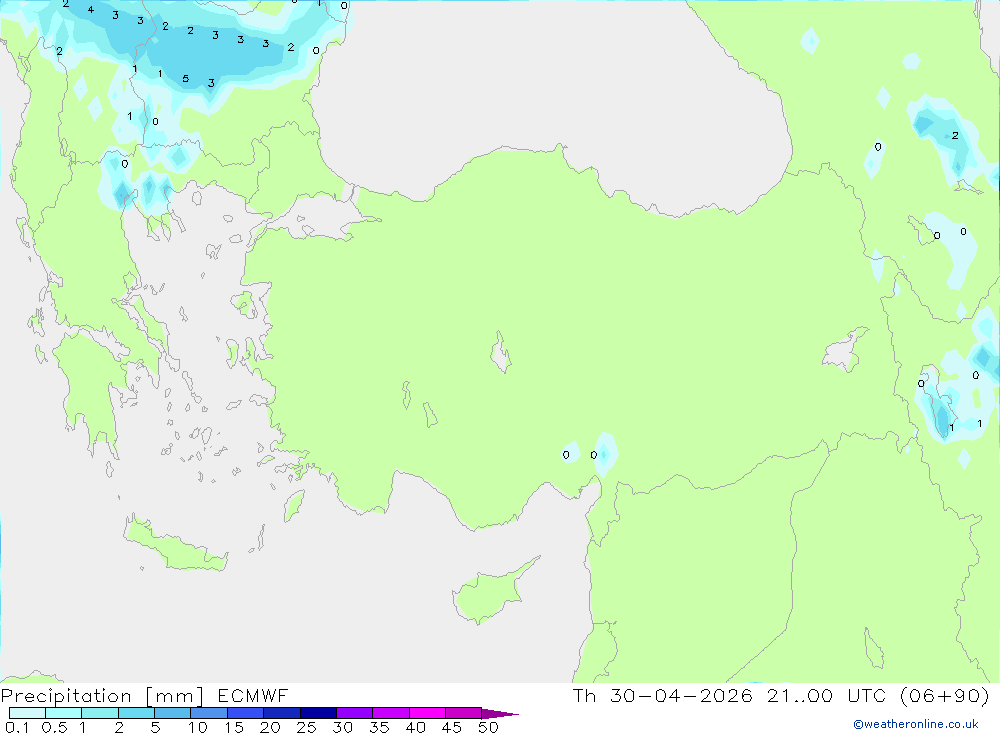Click the 'ECMWF' model label
This screenshot has height=733, width=1000.
(x=253, y=695)
